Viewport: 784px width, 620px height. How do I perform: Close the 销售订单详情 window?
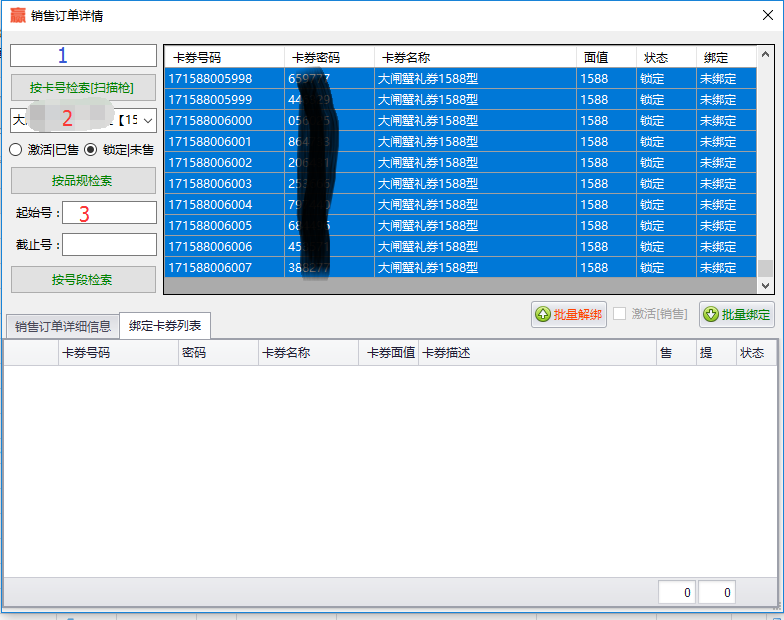(768, 15)
